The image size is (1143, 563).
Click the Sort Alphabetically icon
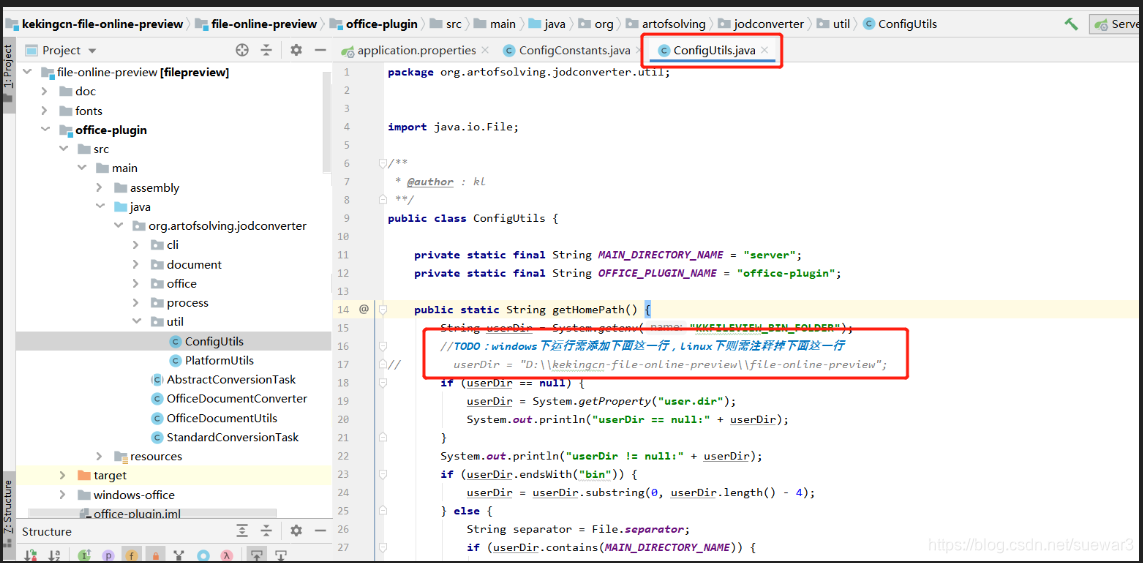(53, 555)
